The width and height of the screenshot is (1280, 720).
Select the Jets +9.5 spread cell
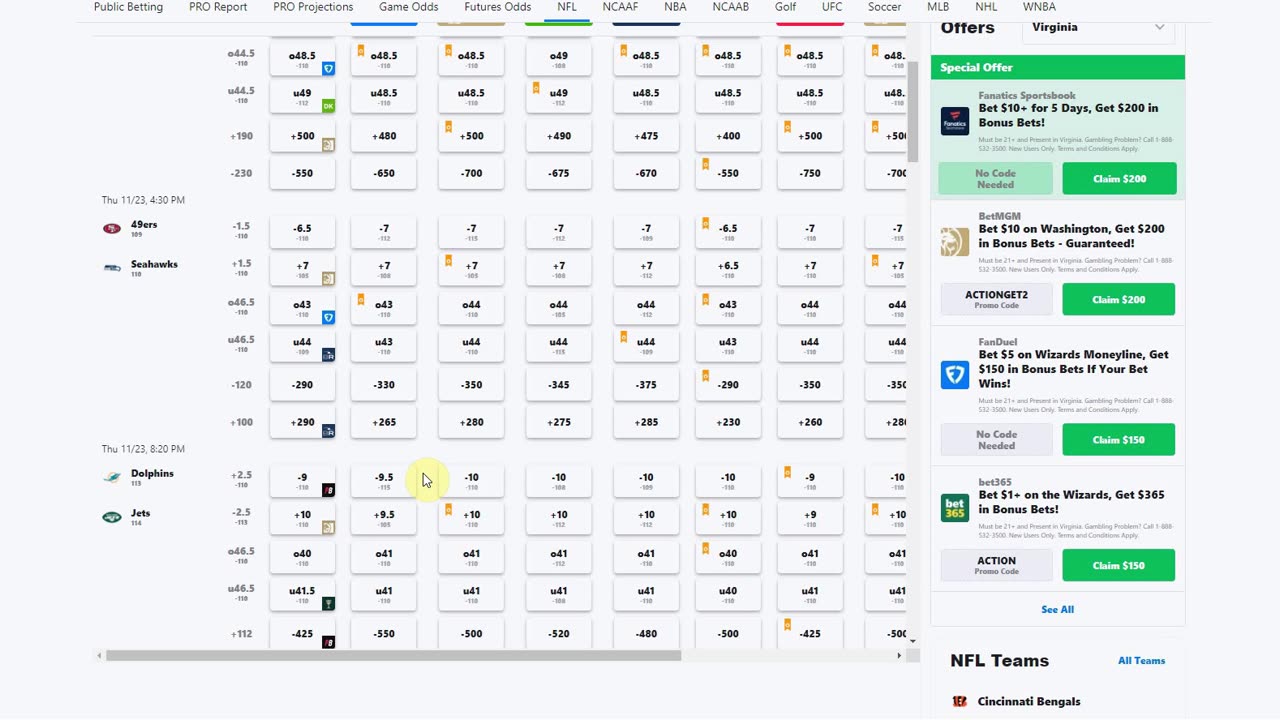click(x=384, y=520)
